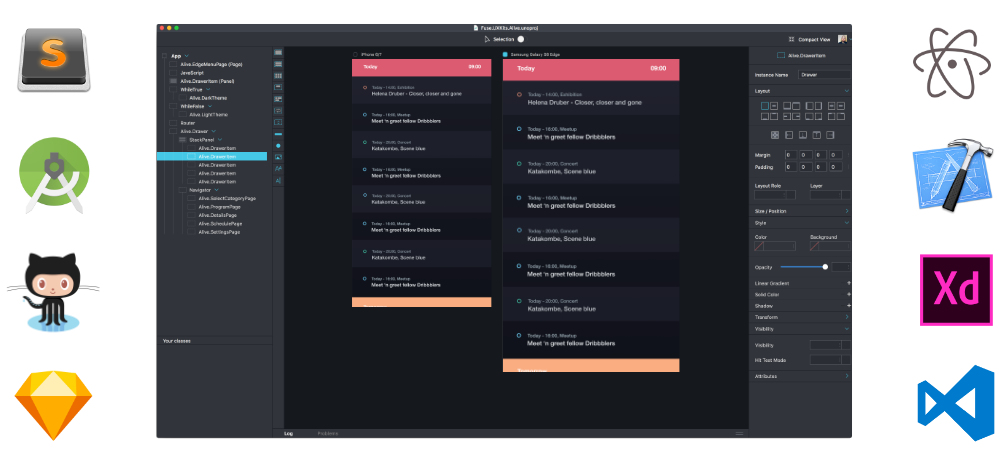Viewport: 1000px width, 464px height.
Task: Click the Selection cursor icon in top bar
Action: pyautogui.click(x=487, y=40)
